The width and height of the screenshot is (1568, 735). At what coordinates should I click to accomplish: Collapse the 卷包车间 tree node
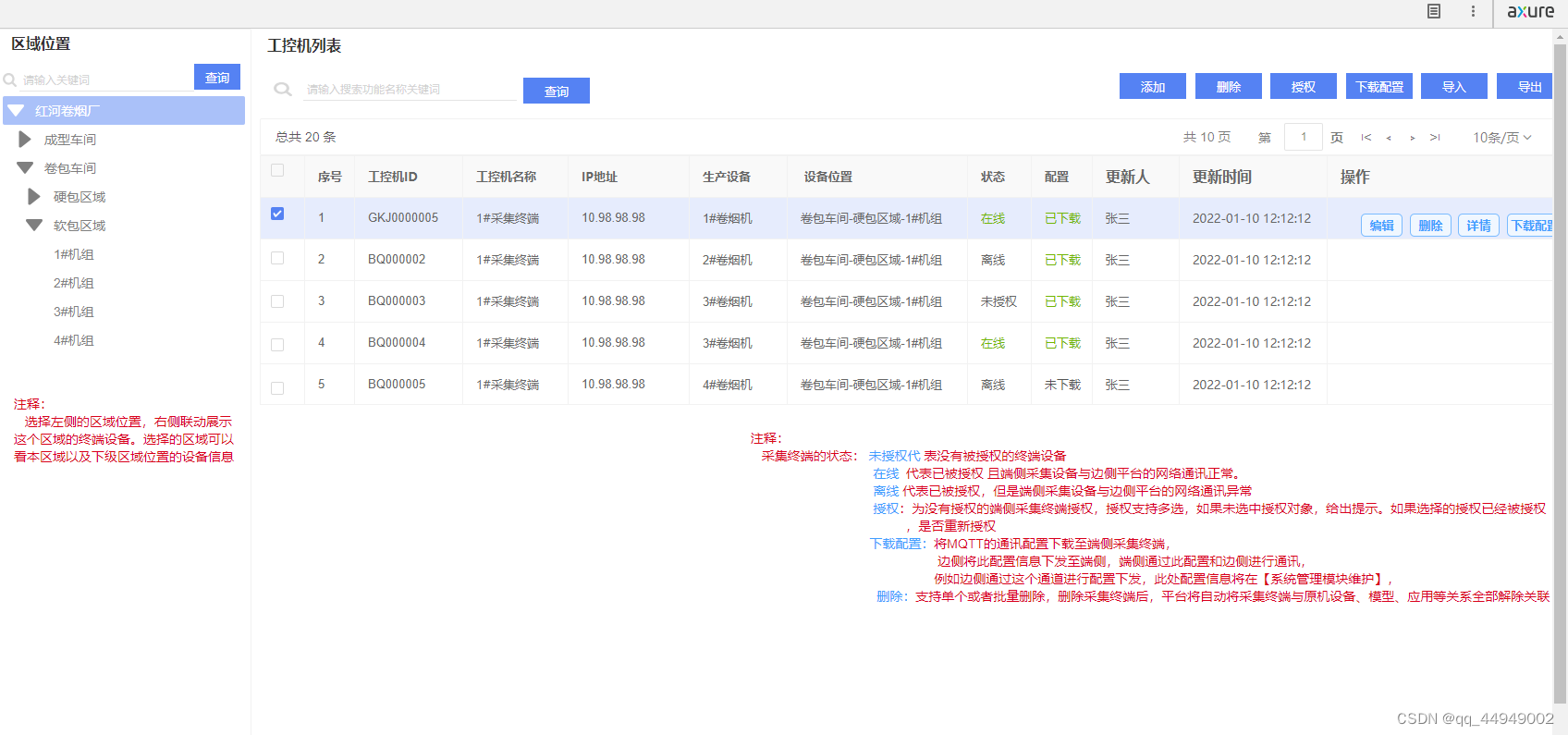(x=25, y=168)
